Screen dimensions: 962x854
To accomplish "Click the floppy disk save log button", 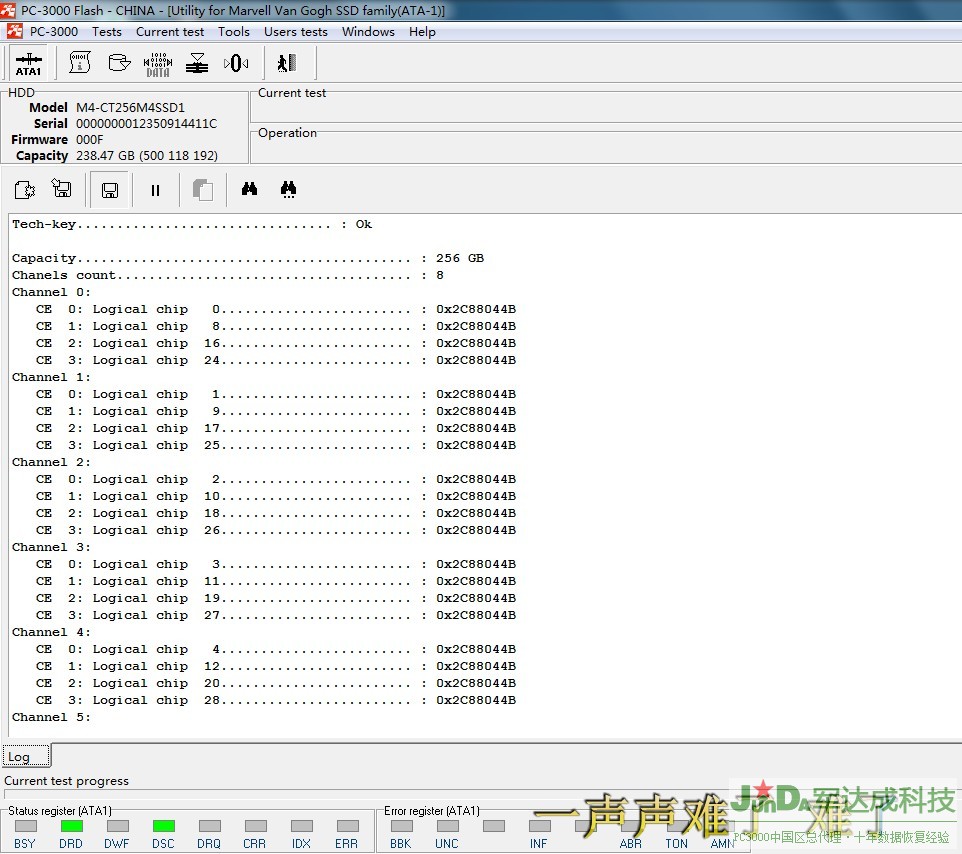I will pos(110,190).
